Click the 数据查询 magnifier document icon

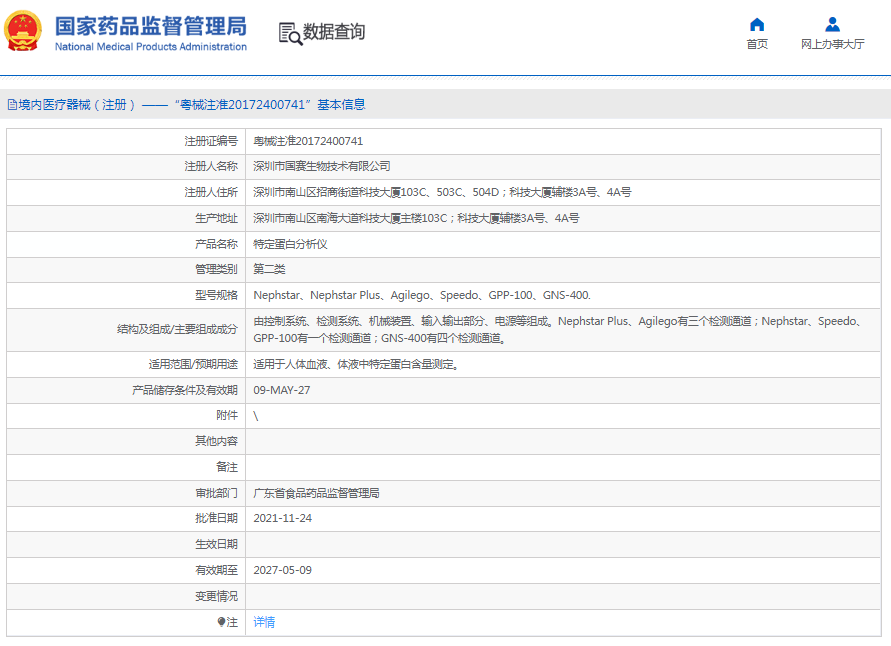pyautogui.click(x=289, y=33)
